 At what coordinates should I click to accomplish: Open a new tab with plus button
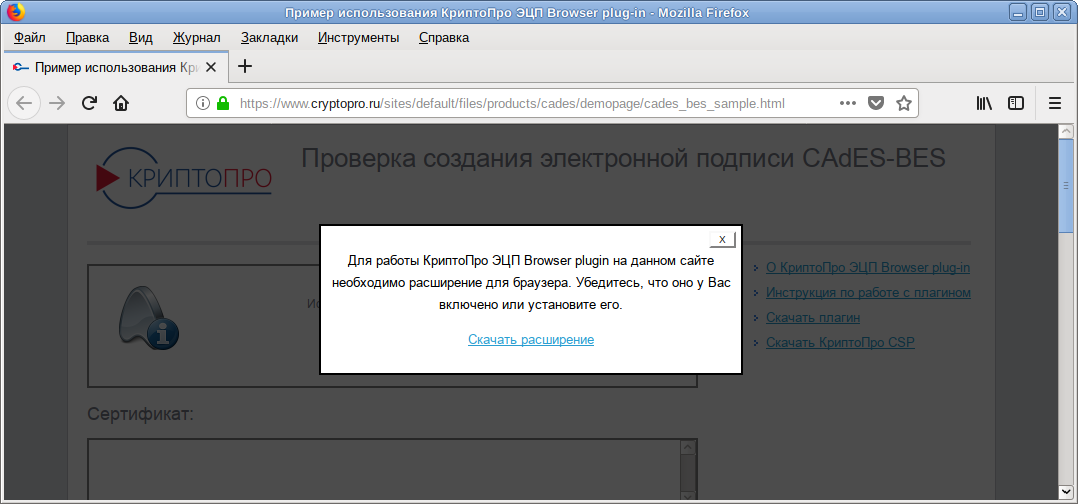[245, 66]
